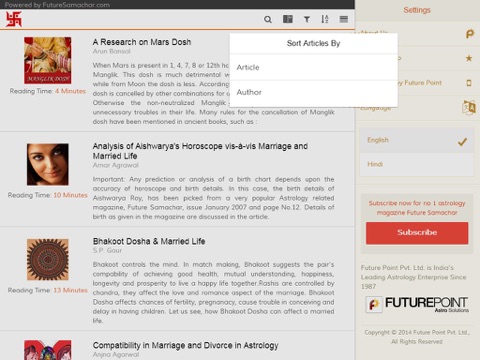
Task: Click the language translate icon
Action: click(469, 107)
